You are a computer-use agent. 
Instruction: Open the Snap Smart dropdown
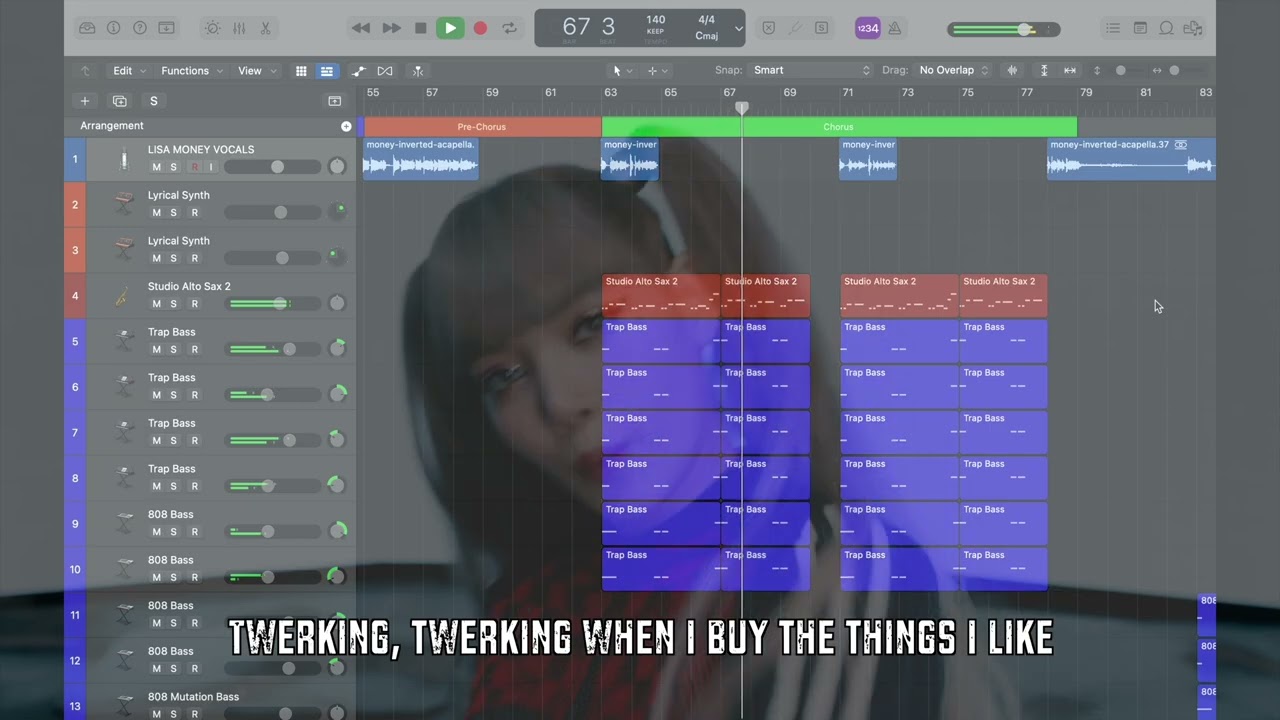[x=811, y=70]
